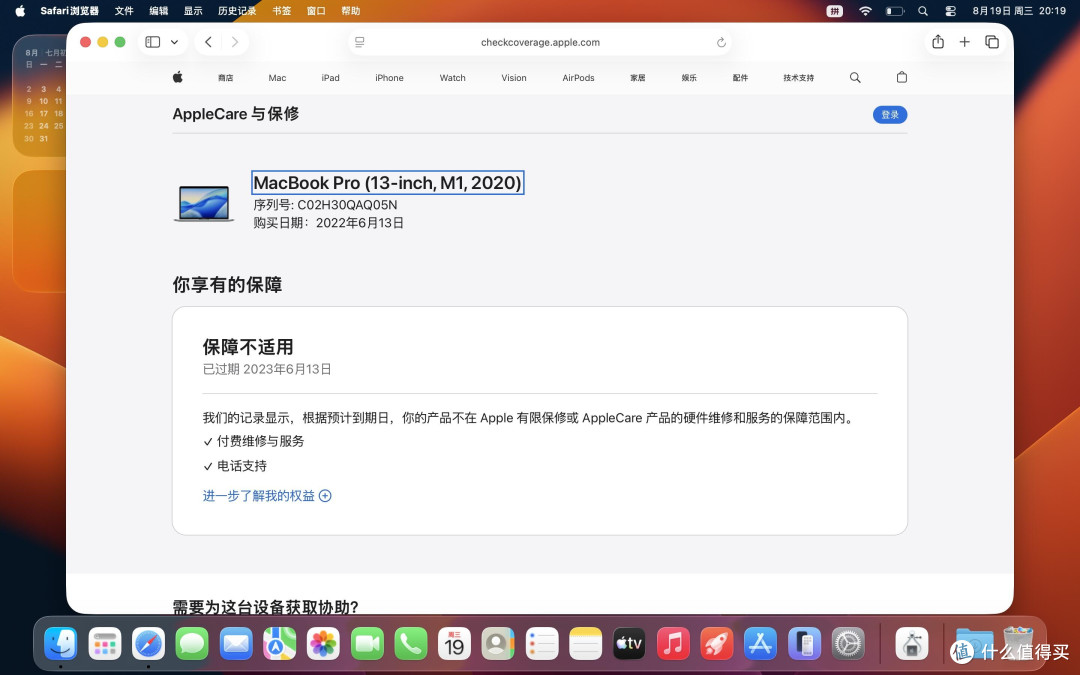Open the 配件 navigation link
Viewport: 1080px width, 675px height.
(740, 78)
